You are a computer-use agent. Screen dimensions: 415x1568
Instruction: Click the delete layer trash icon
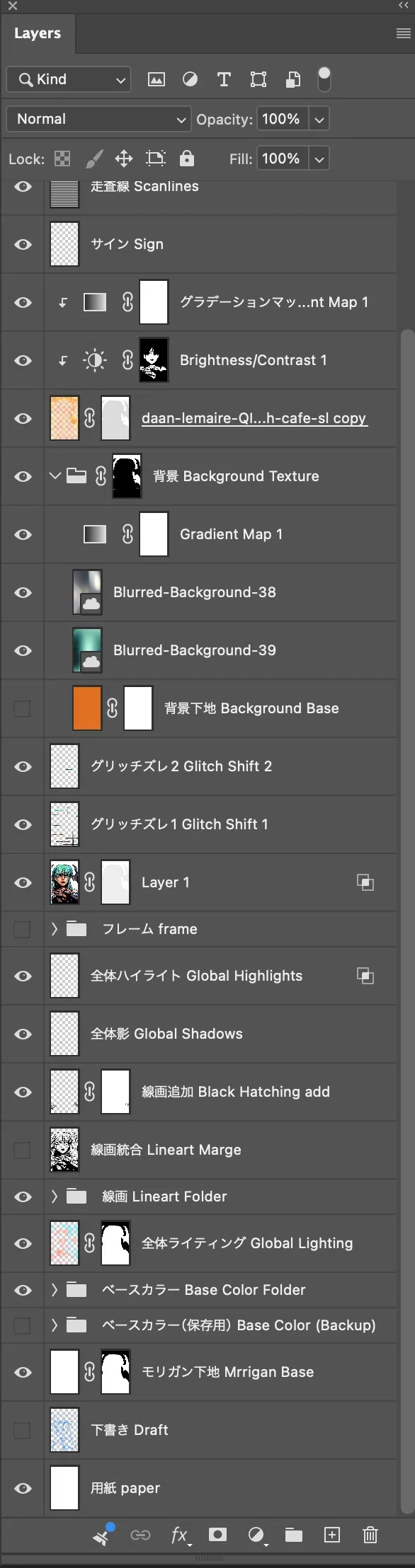(x=370, y=1534)
